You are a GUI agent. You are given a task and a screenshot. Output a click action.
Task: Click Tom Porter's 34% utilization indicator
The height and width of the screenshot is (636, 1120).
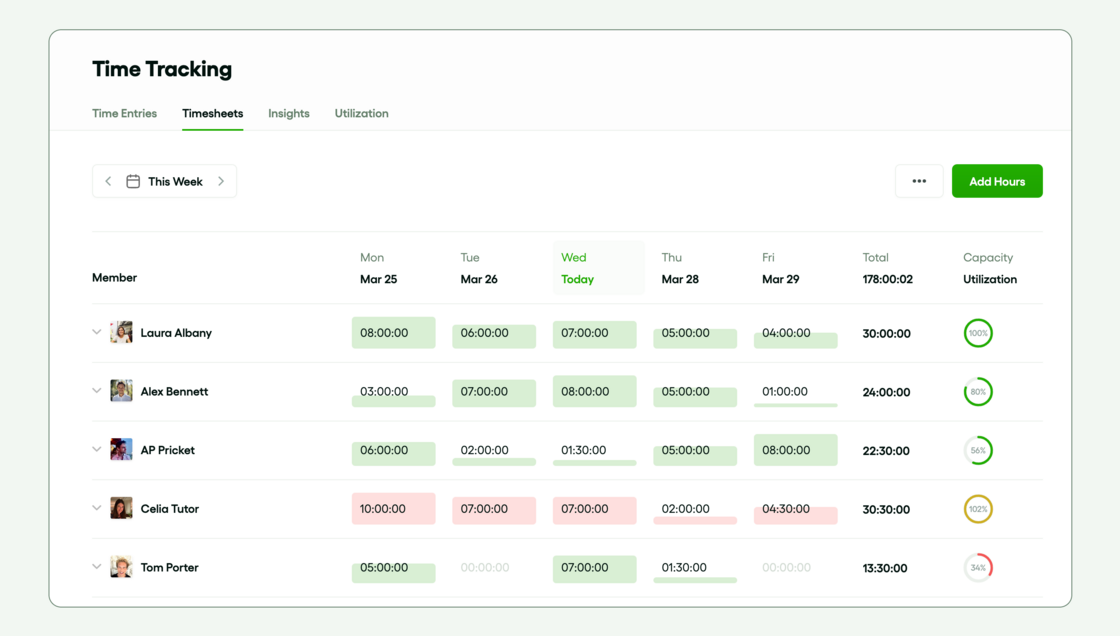tap(978, 567)
